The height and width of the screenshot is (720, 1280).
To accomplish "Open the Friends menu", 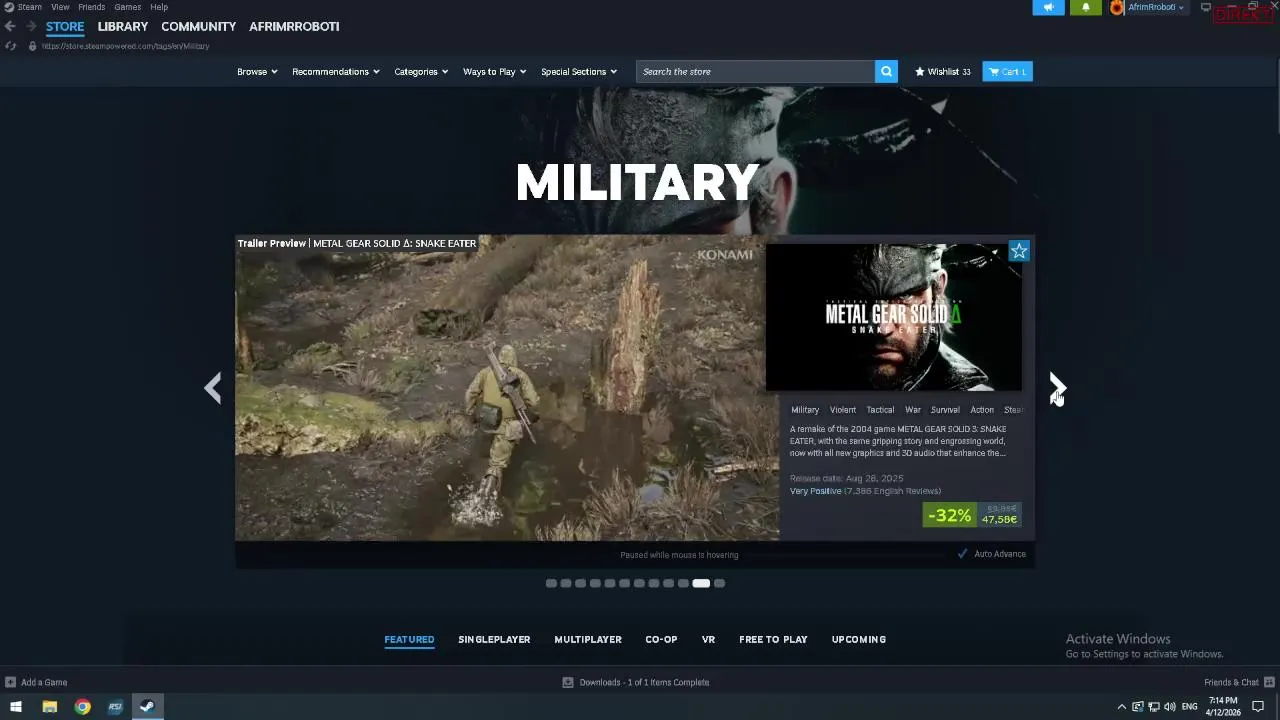I will point(92,7).
